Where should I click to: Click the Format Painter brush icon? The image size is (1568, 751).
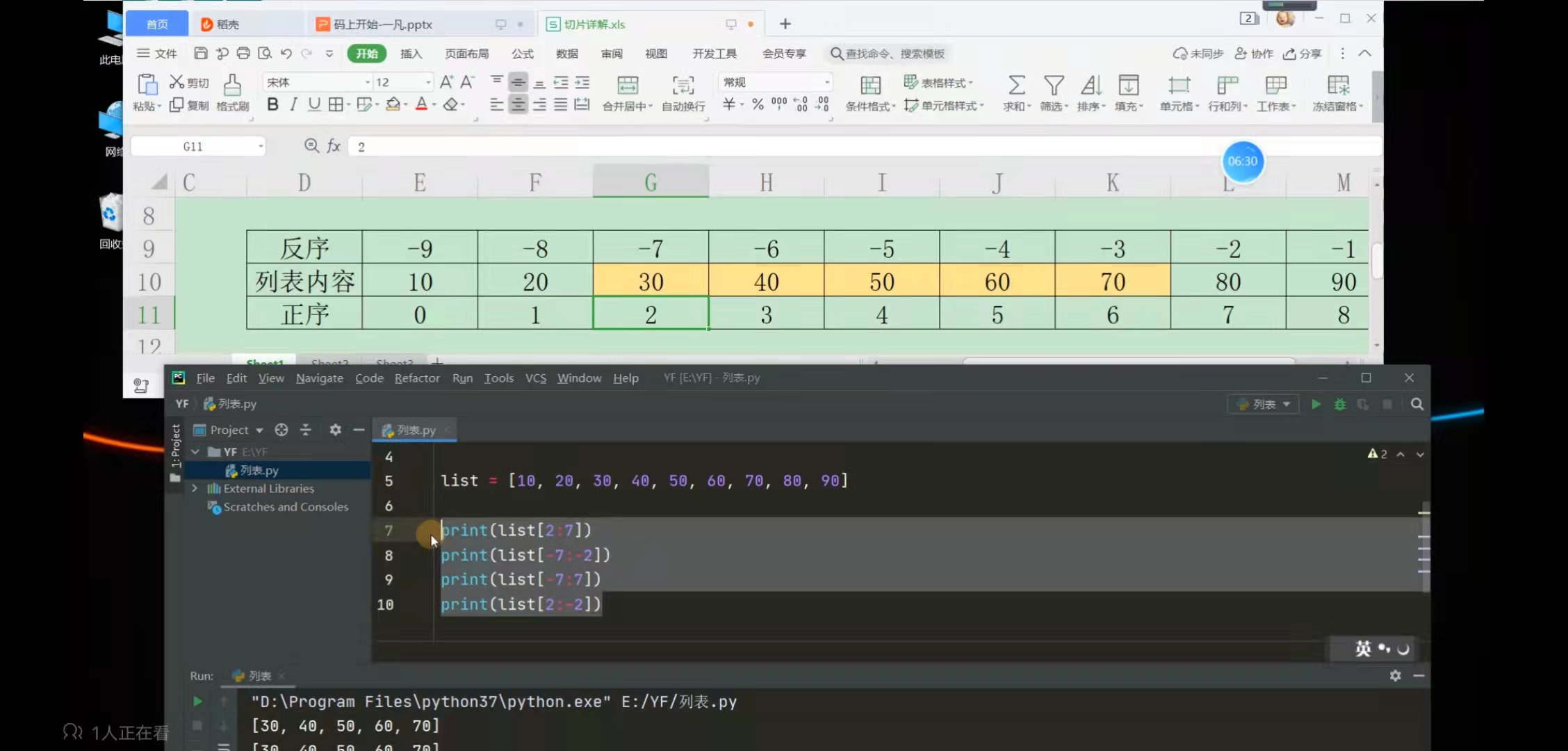pos(232,85)
